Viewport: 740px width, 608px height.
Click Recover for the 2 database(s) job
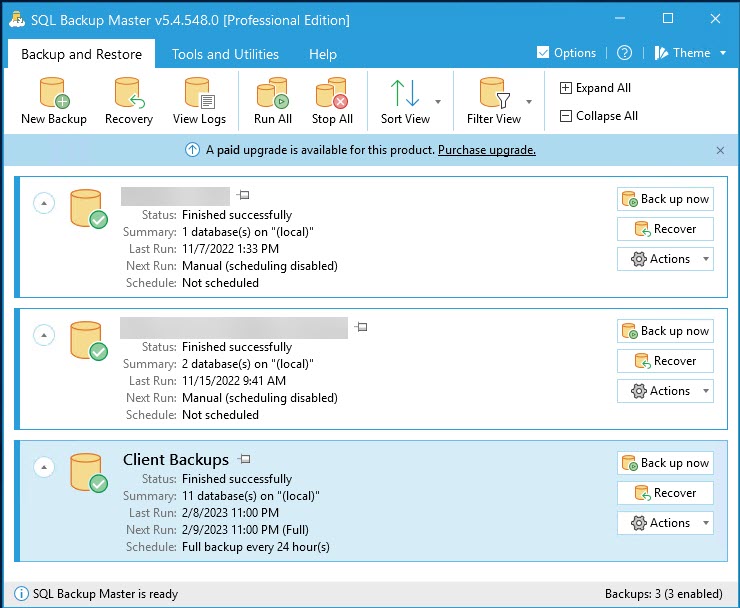(x=665, y=361)
